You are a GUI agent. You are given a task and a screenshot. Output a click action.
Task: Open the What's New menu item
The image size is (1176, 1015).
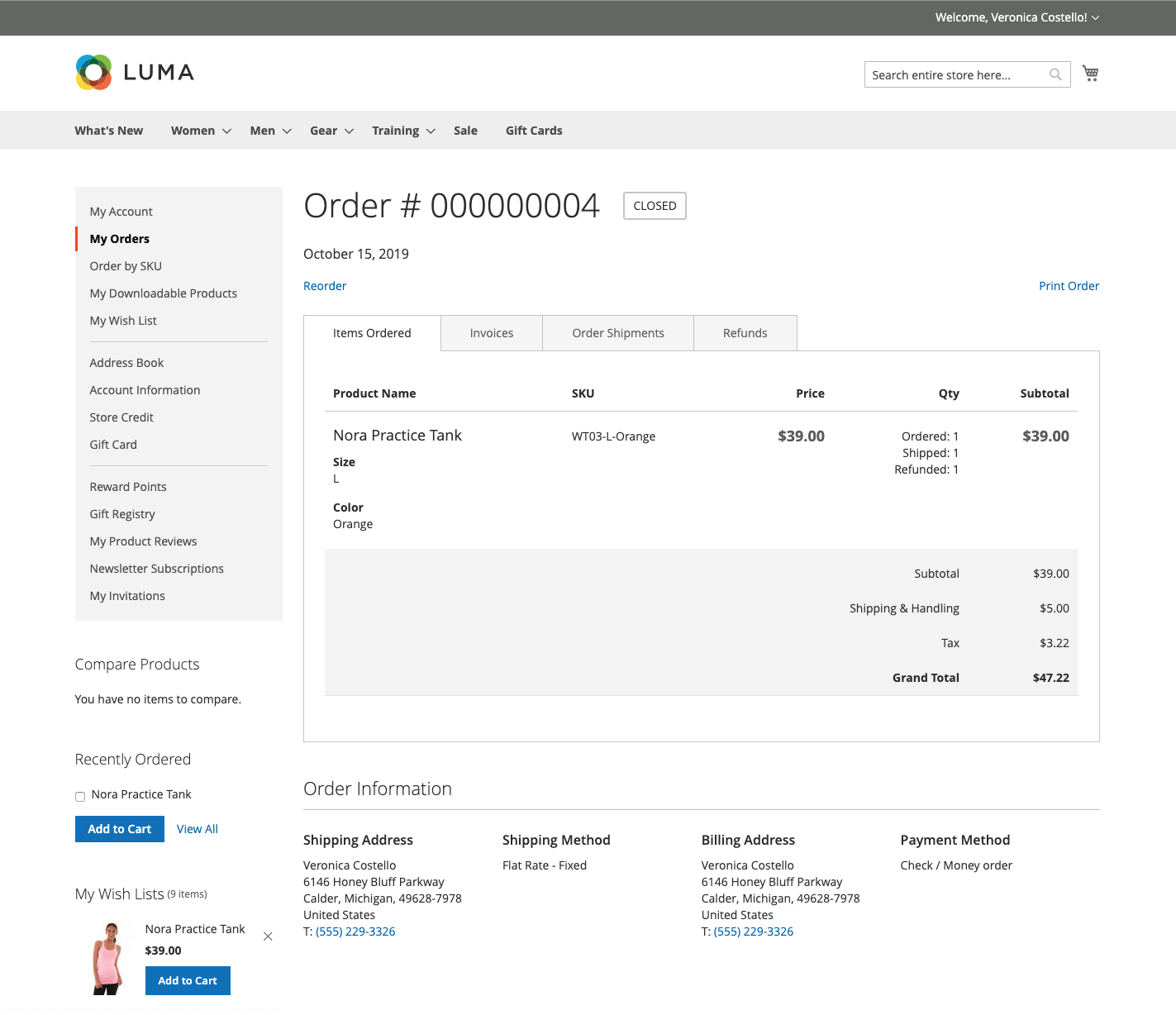pos(109,131)
